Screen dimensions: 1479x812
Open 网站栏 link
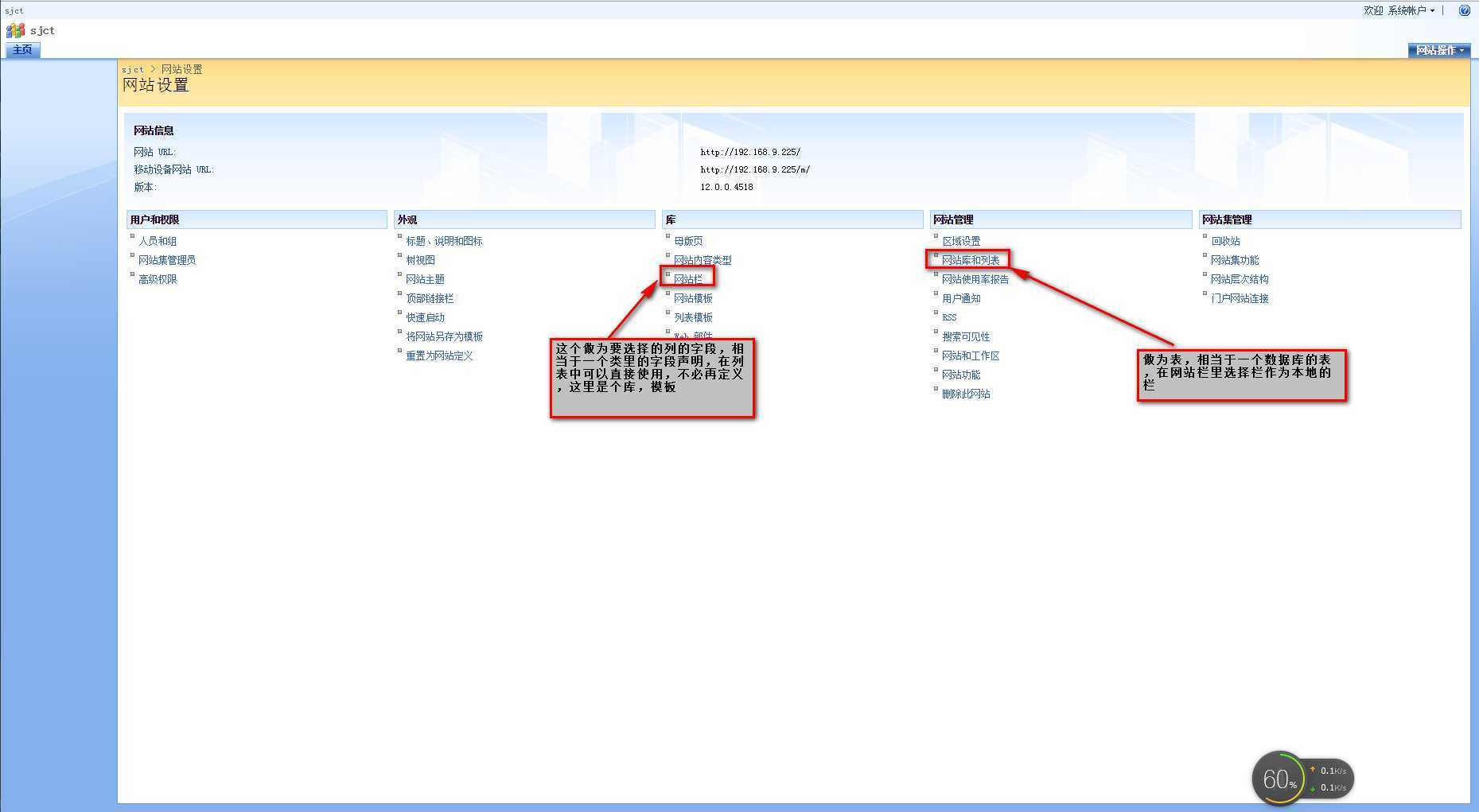click(688, 279)
